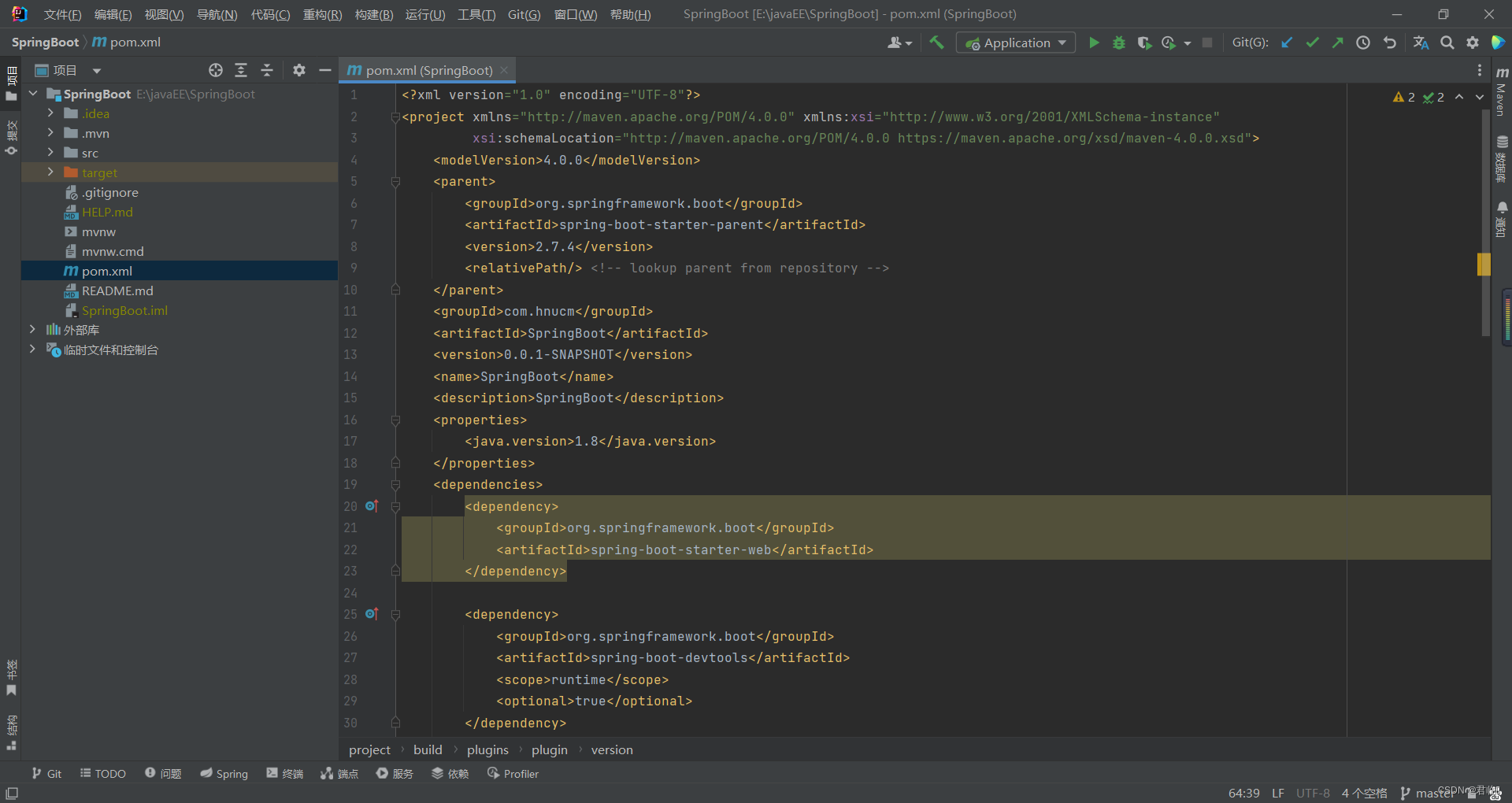This screenshot has height=803, width=1512.
Task: Go to next highlighted error arrow
Action: point(1480,97)
